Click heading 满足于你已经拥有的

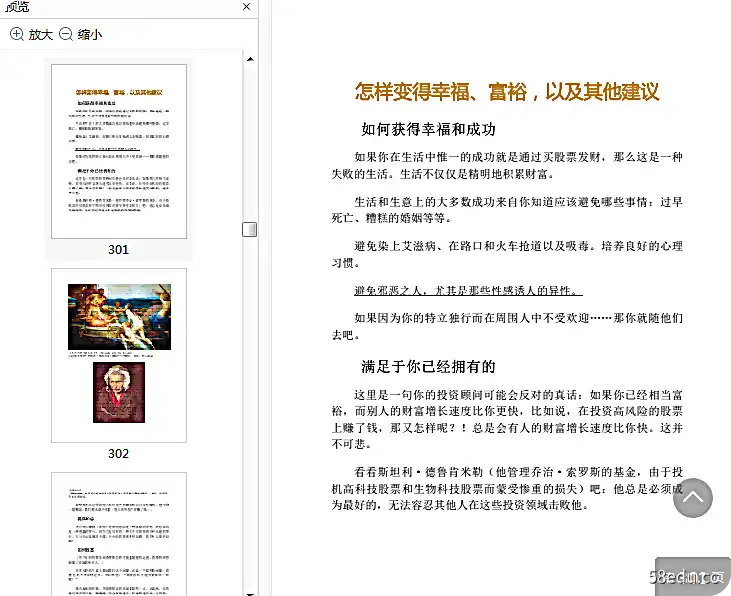coord(428,367)
